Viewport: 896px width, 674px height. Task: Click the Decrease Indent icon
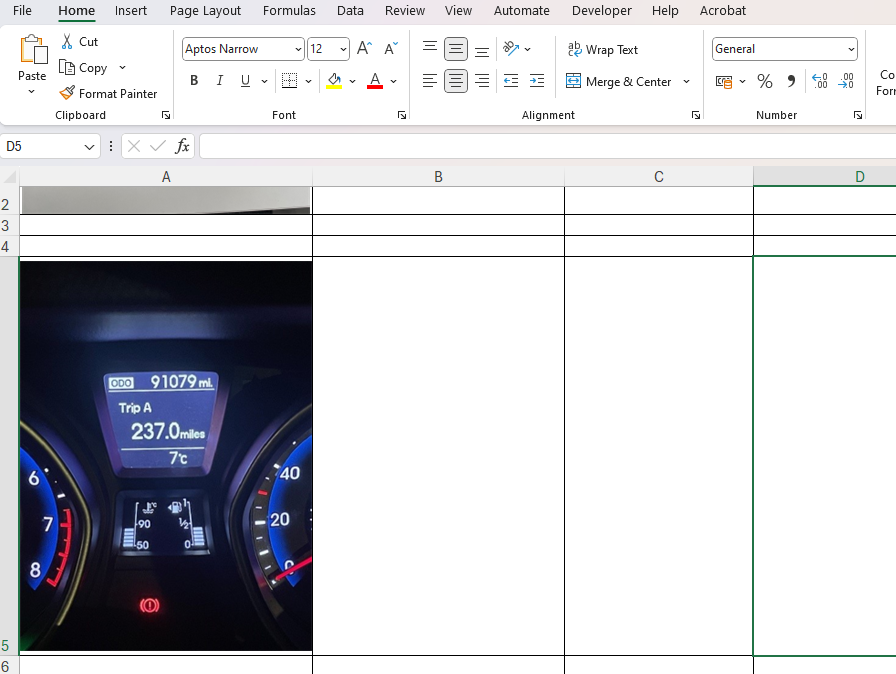(511, 81)
